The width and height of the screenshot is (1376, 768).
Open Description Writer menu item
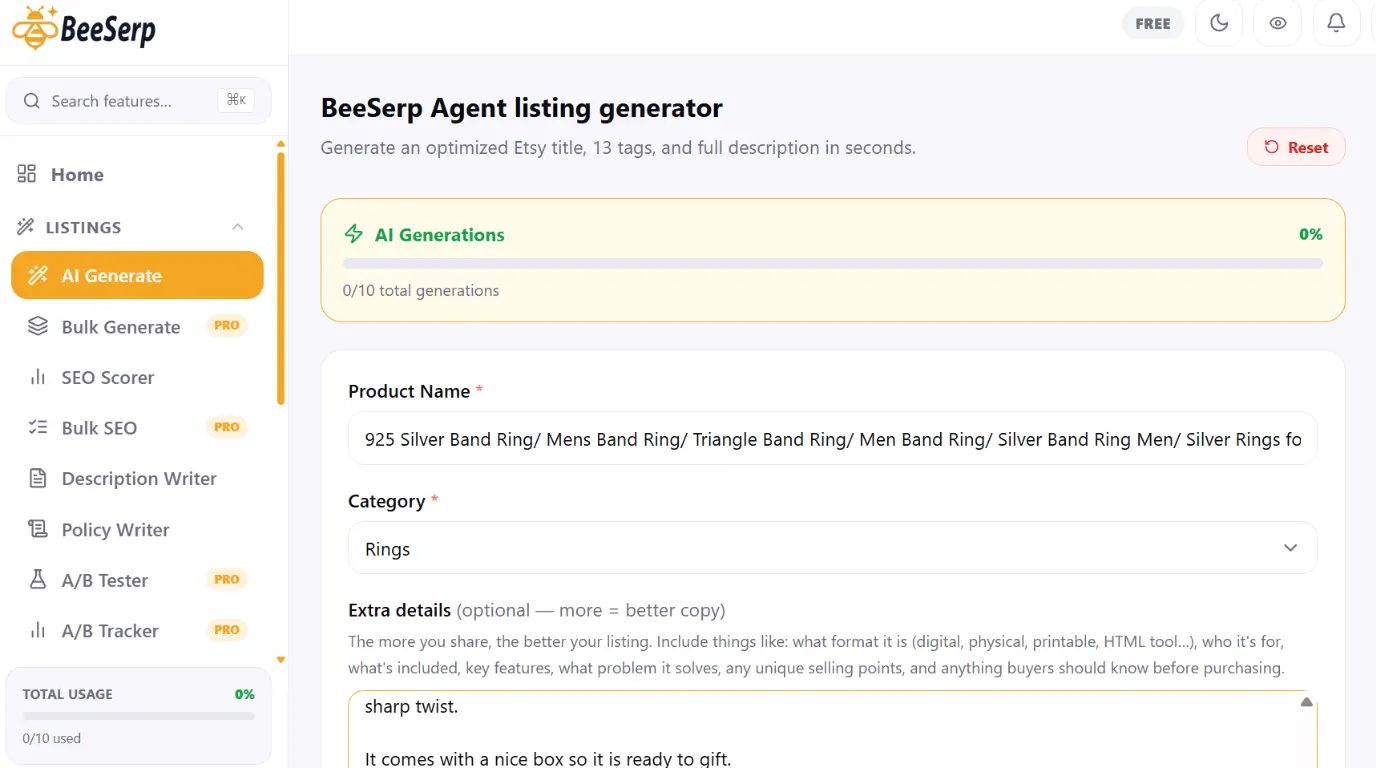point(137,478)
